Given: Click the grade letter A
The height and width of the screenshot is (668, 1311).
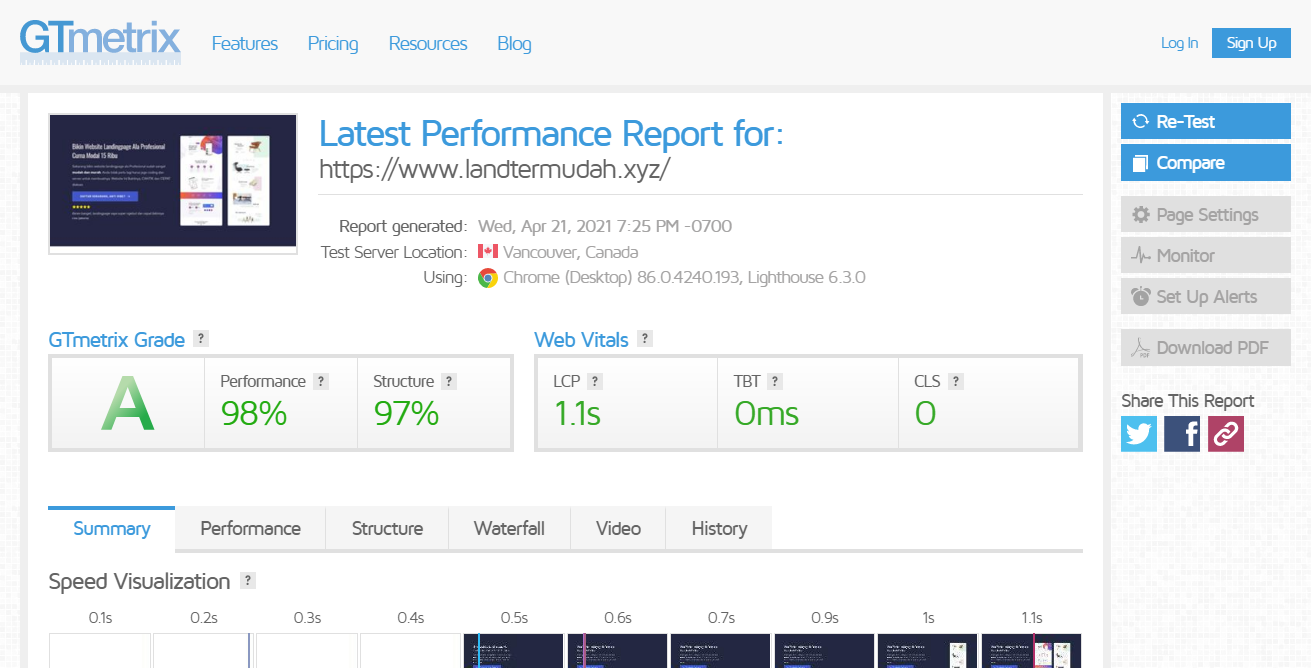Looking at the screenshot, I should [128, 404].
